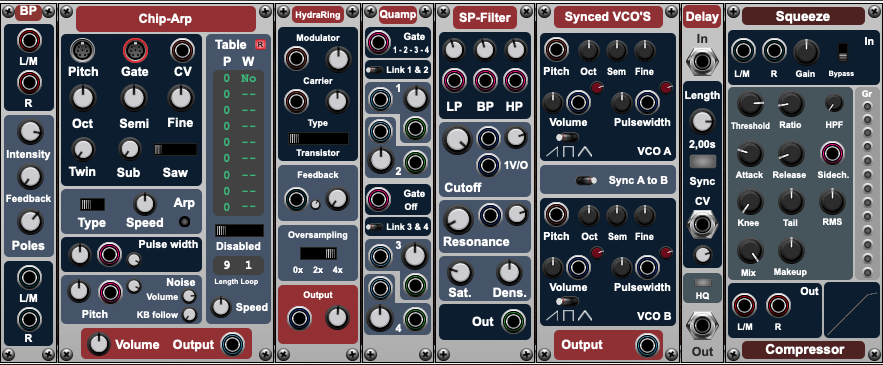Adjust the Oct knob on Chip-Arp

(x=82, y=97)
